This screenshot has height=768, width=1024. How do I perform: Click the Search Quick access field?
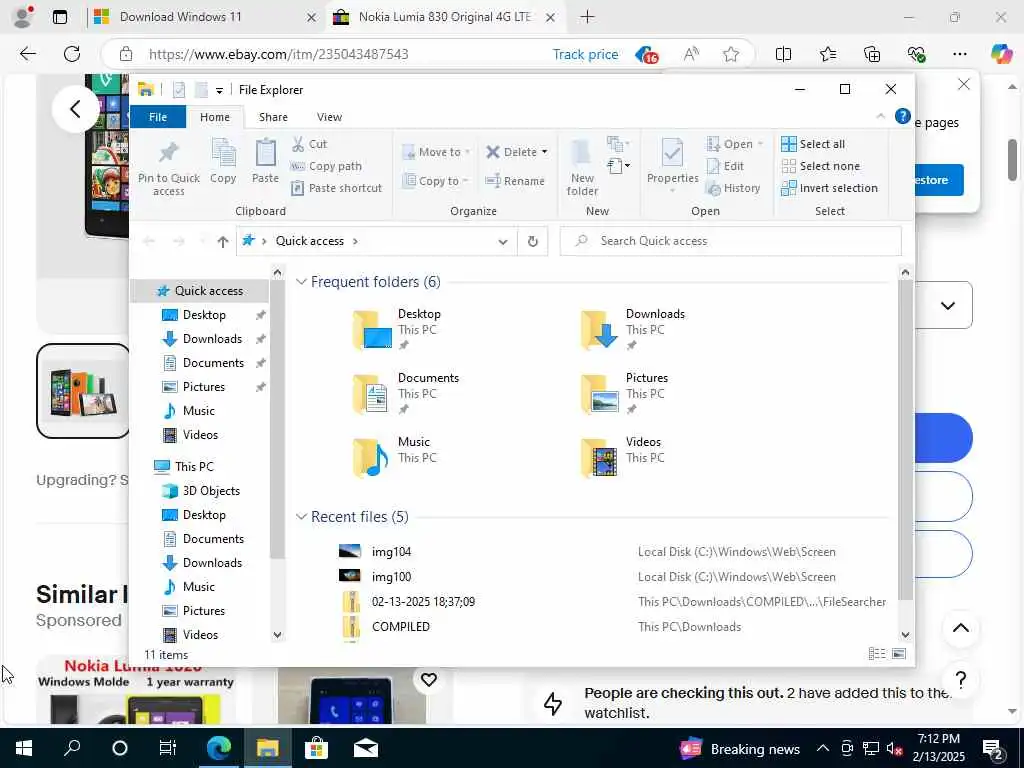[x=730, y=241]
